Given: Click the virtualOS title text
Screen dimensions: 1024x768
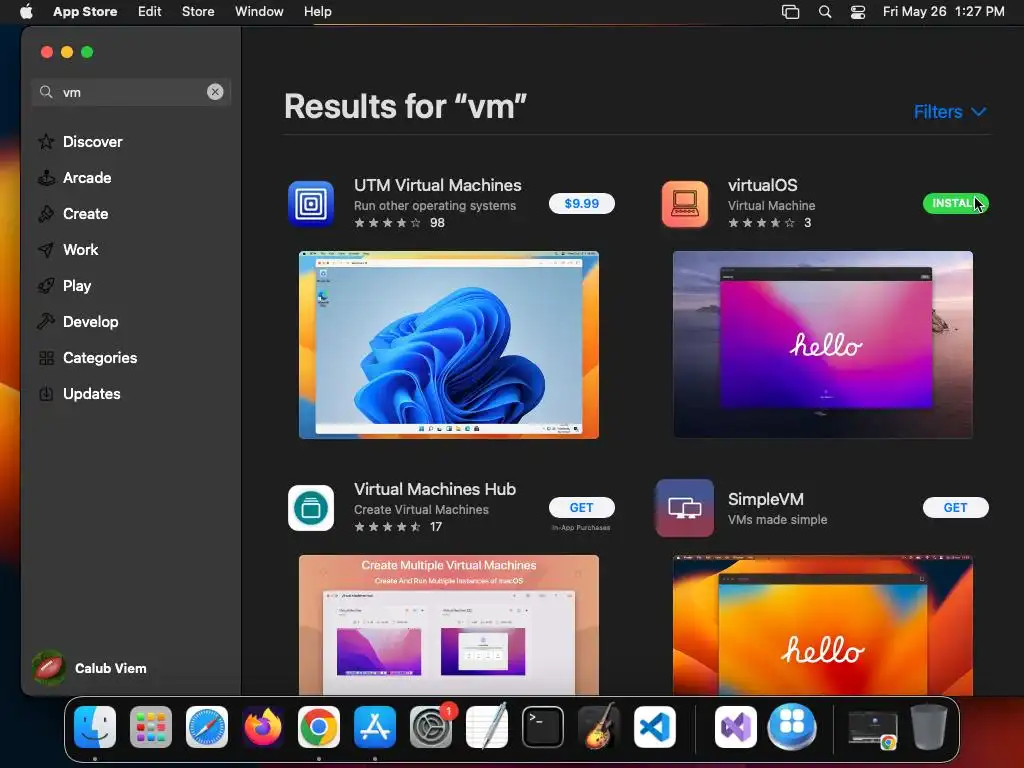Looking at the screenshot, I should 763,185.
